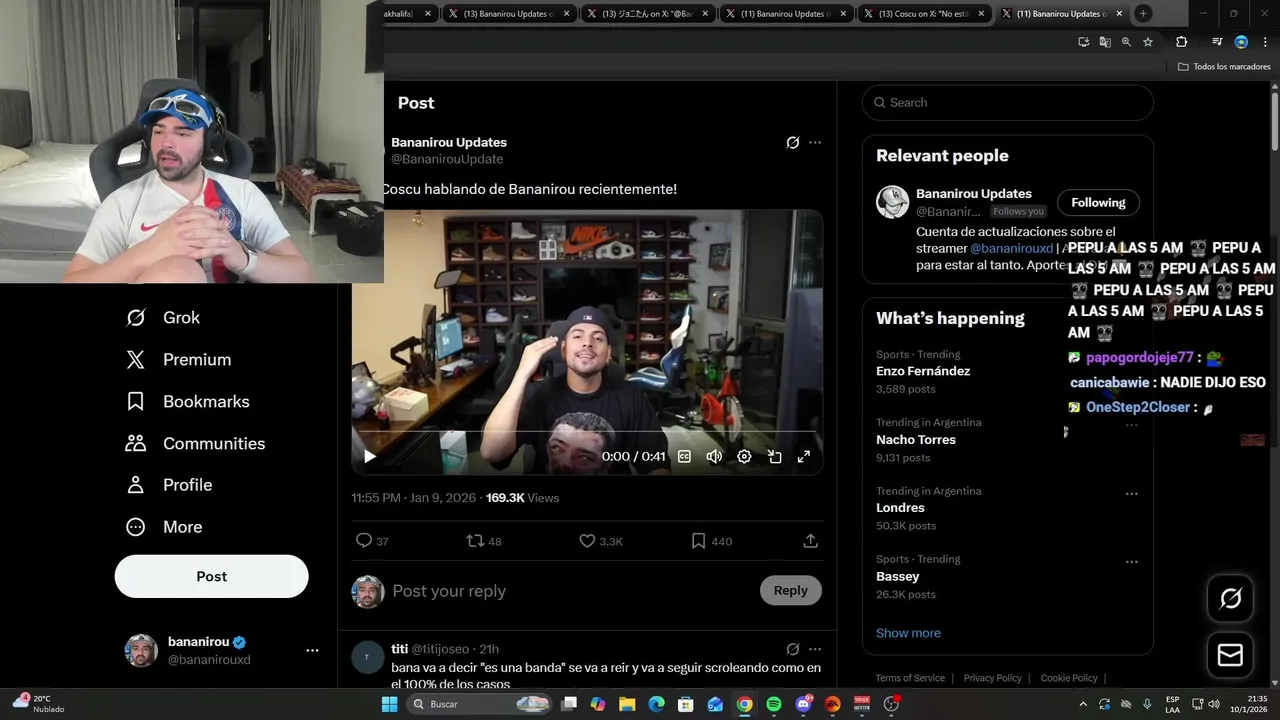This screenshot has height=720, width=1280.
Task: Open More menu in the sidebar
Action: pyautogui.click(x=163, y=527)
